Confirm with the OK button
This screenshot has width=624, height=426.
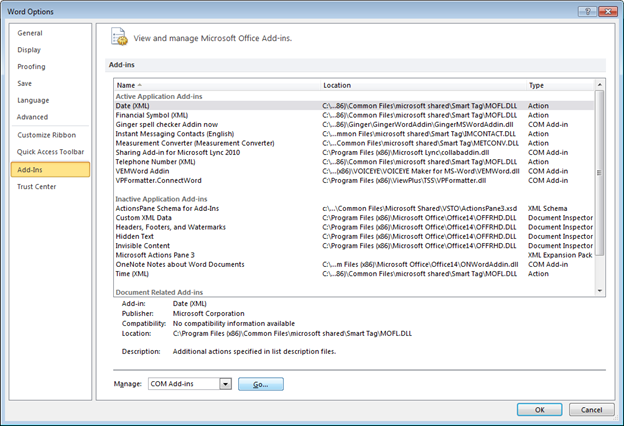pos(539,409)
